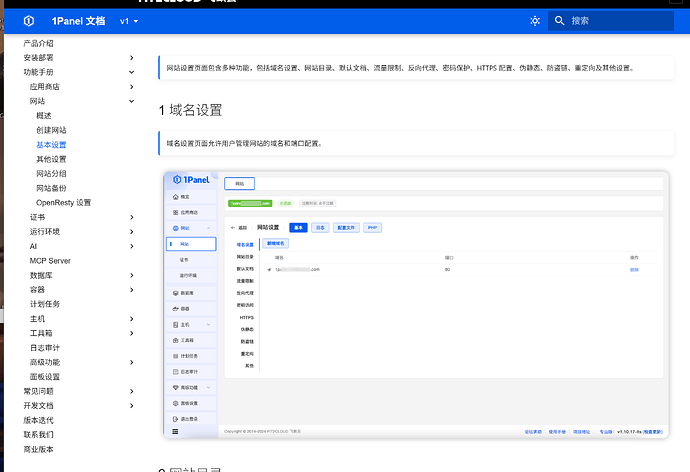Expand the 安装部署 section
This screenshot has width=690, height=472.
pos(132,58)
